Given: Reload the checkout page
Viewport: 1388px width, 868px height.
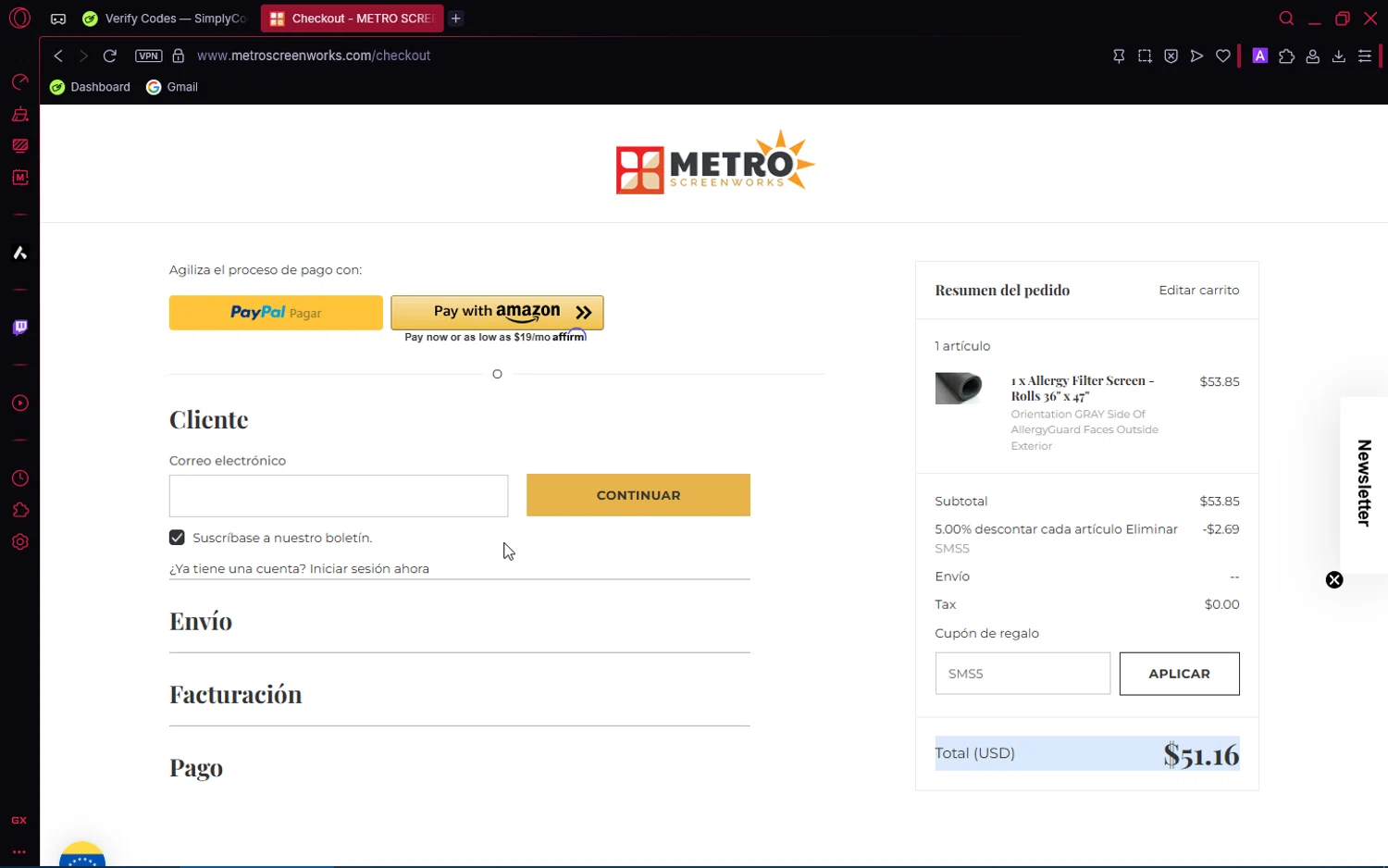Looking at the screenshot, I should (x=109, y=56).
